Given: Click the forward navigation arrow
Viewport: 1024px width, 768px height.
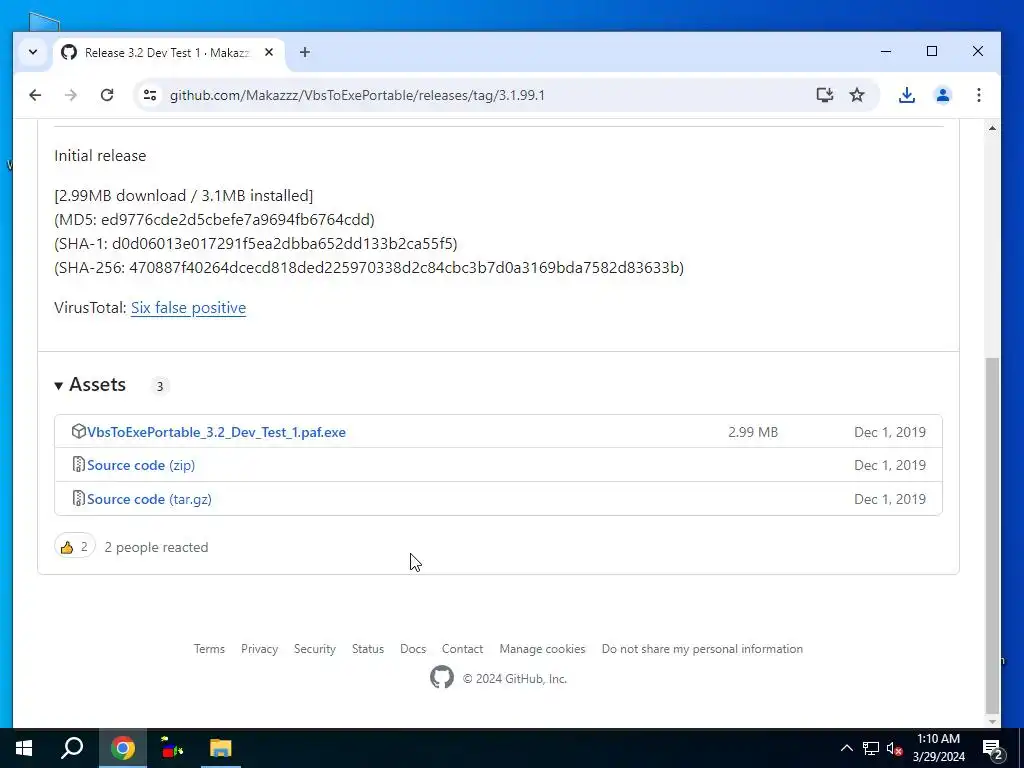Looking at the screenshot, I should (71, 95).
